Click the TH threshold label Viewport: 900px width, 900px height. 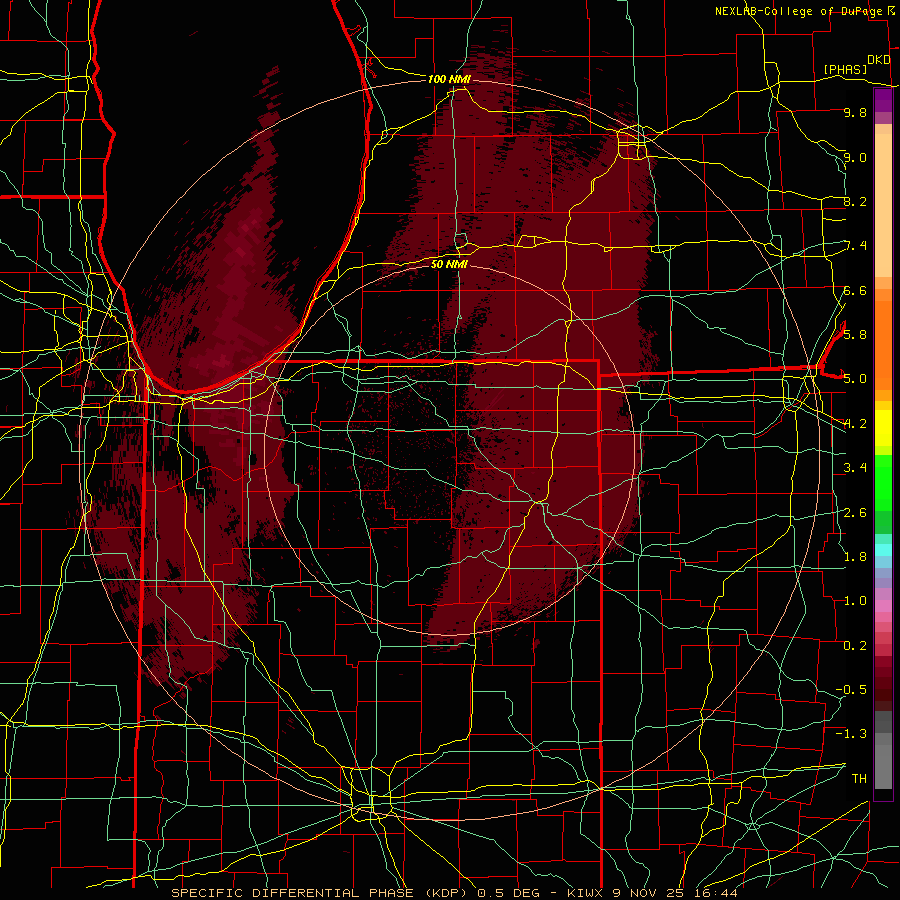859,778
